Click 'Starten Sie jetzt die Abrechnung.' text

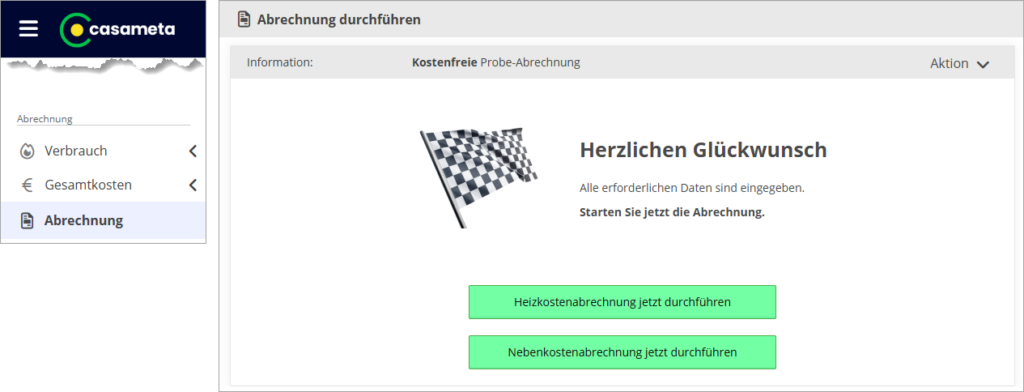[x=672, y=212]
